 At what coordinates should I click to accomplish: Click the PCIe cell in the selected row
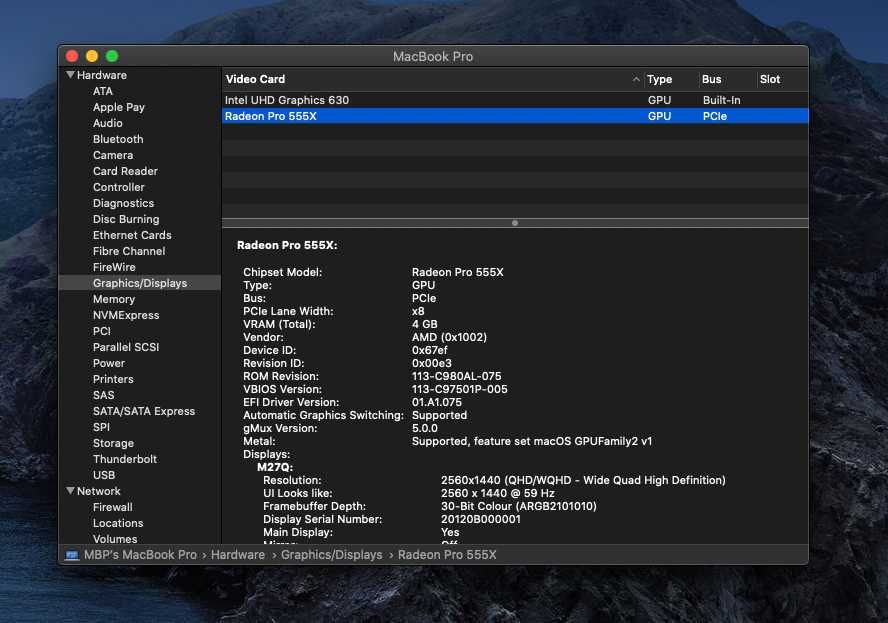coord(715,116)
